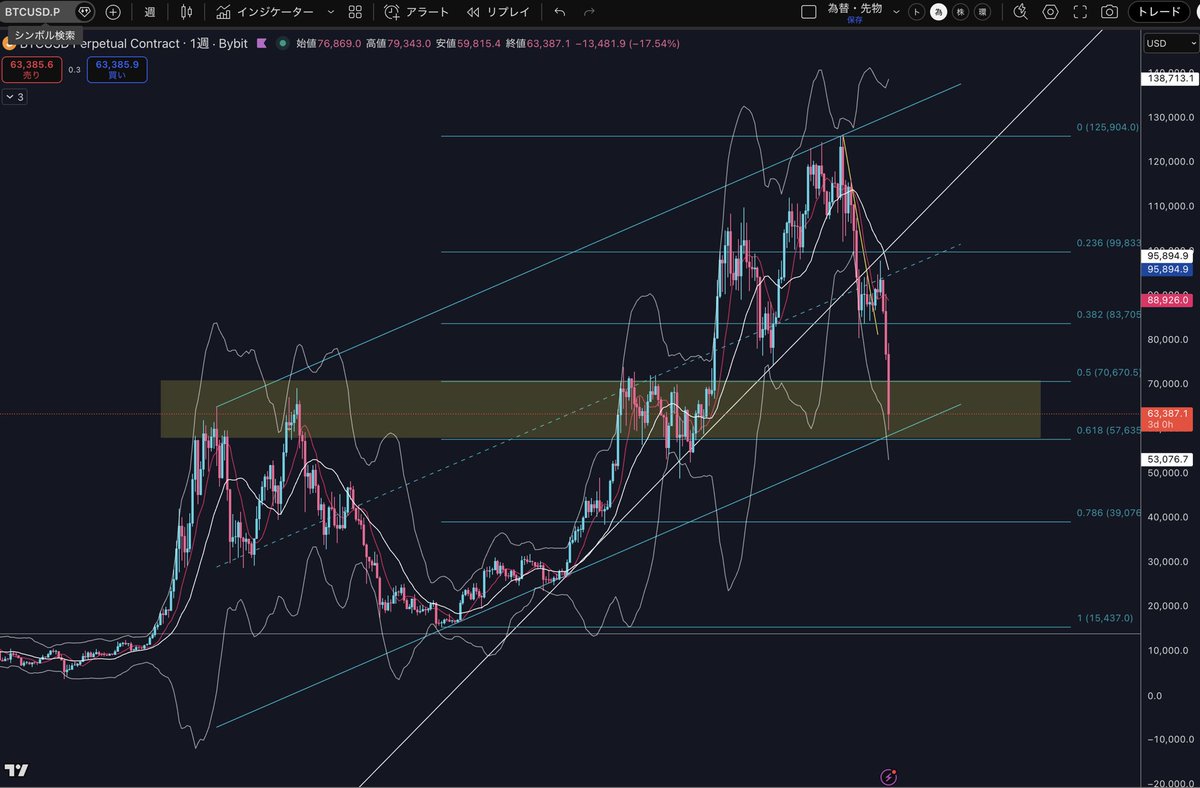The height and width of the screenshot is (788, 1200).
Task: Open chart settings hexagon icon
Action: [1049, 12]
